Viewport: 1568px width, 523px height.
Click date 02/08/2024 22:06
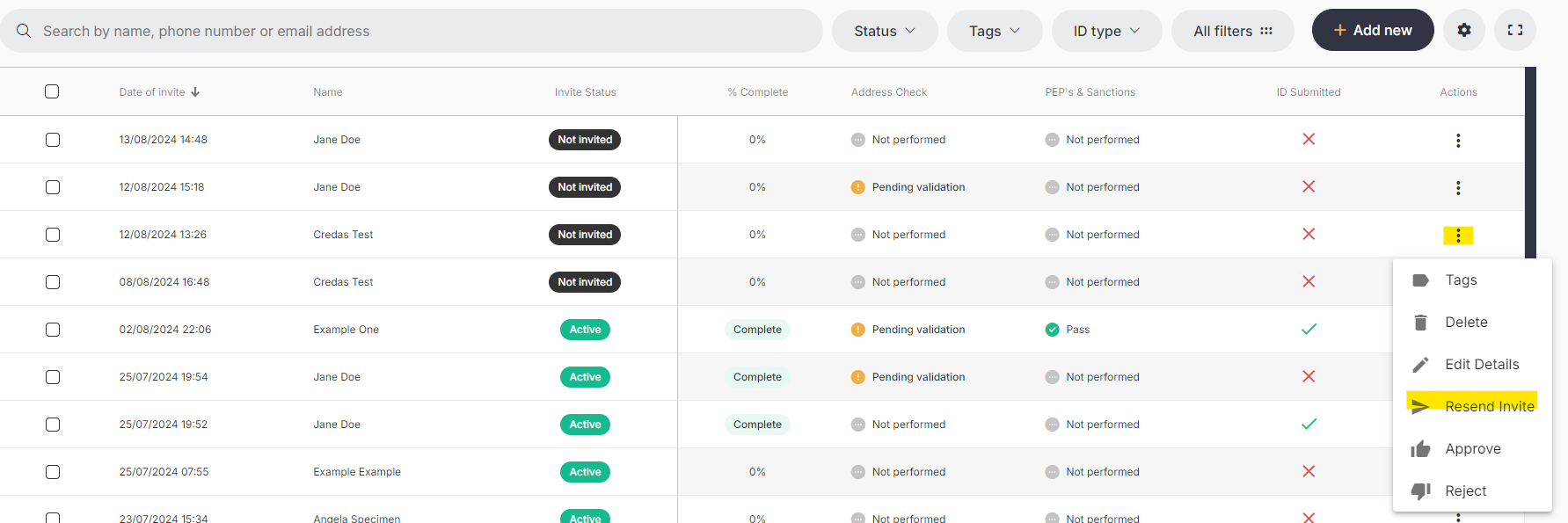coord(165,330)
